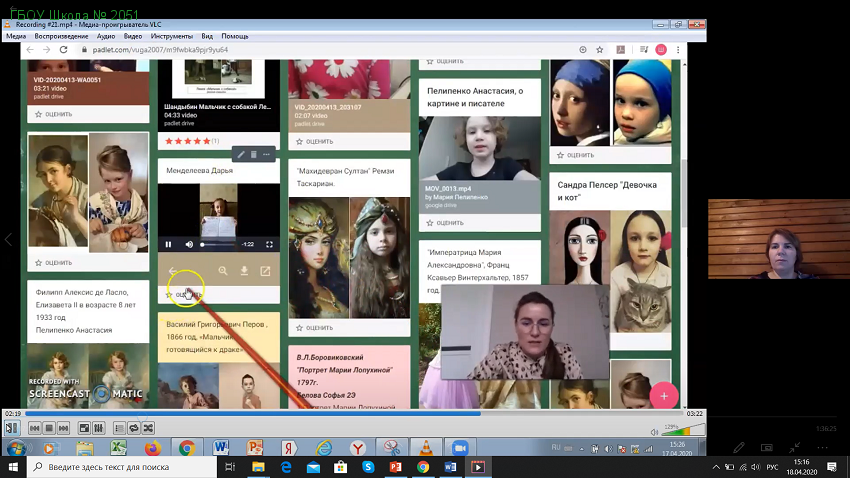Download the Менделеева Дарья video
The height and width of the screenshot is (478, 850).
click(x=244, y=270)
